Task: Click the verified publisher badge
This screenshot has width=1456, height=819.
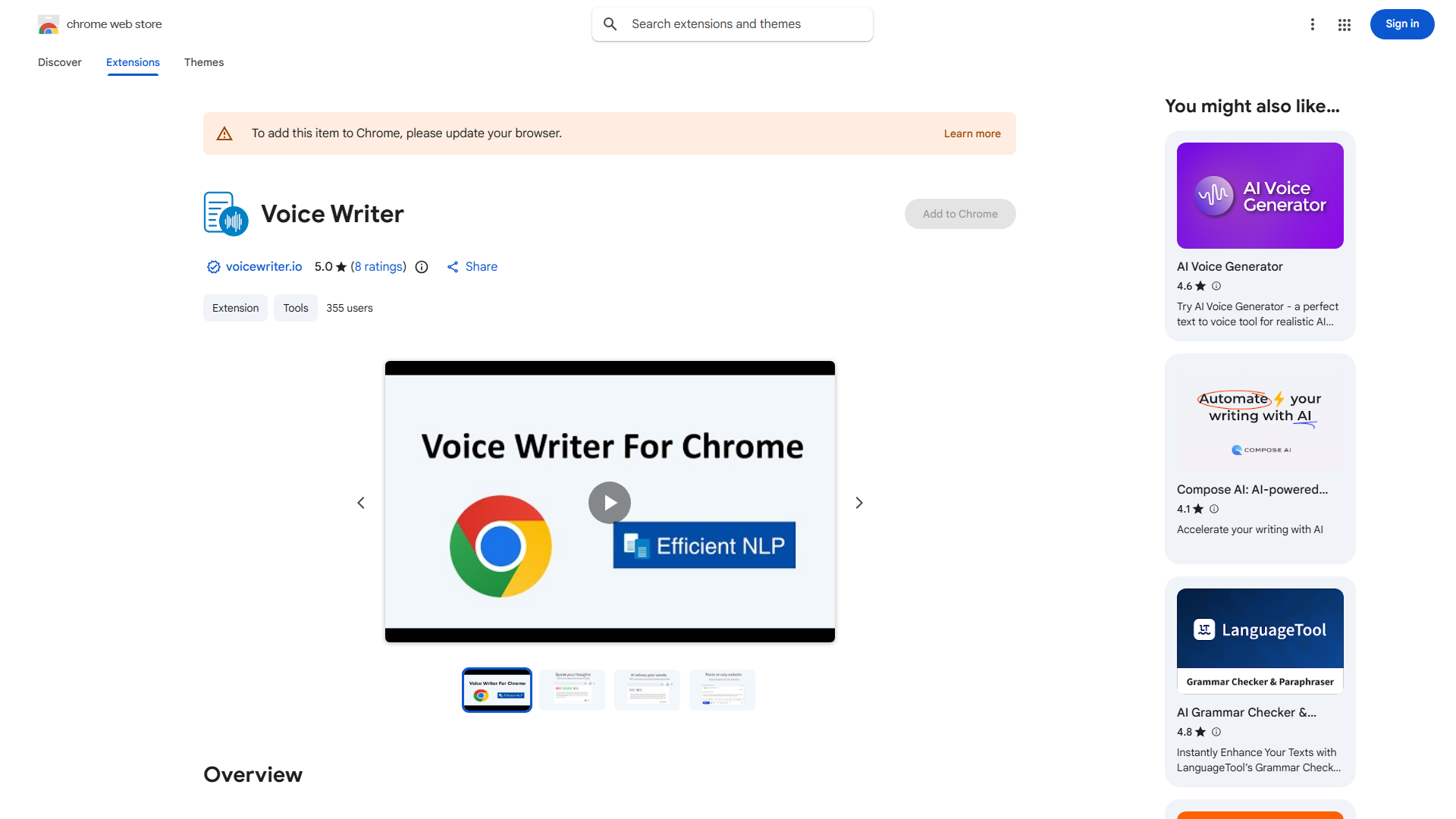Action: pos(213,266)
